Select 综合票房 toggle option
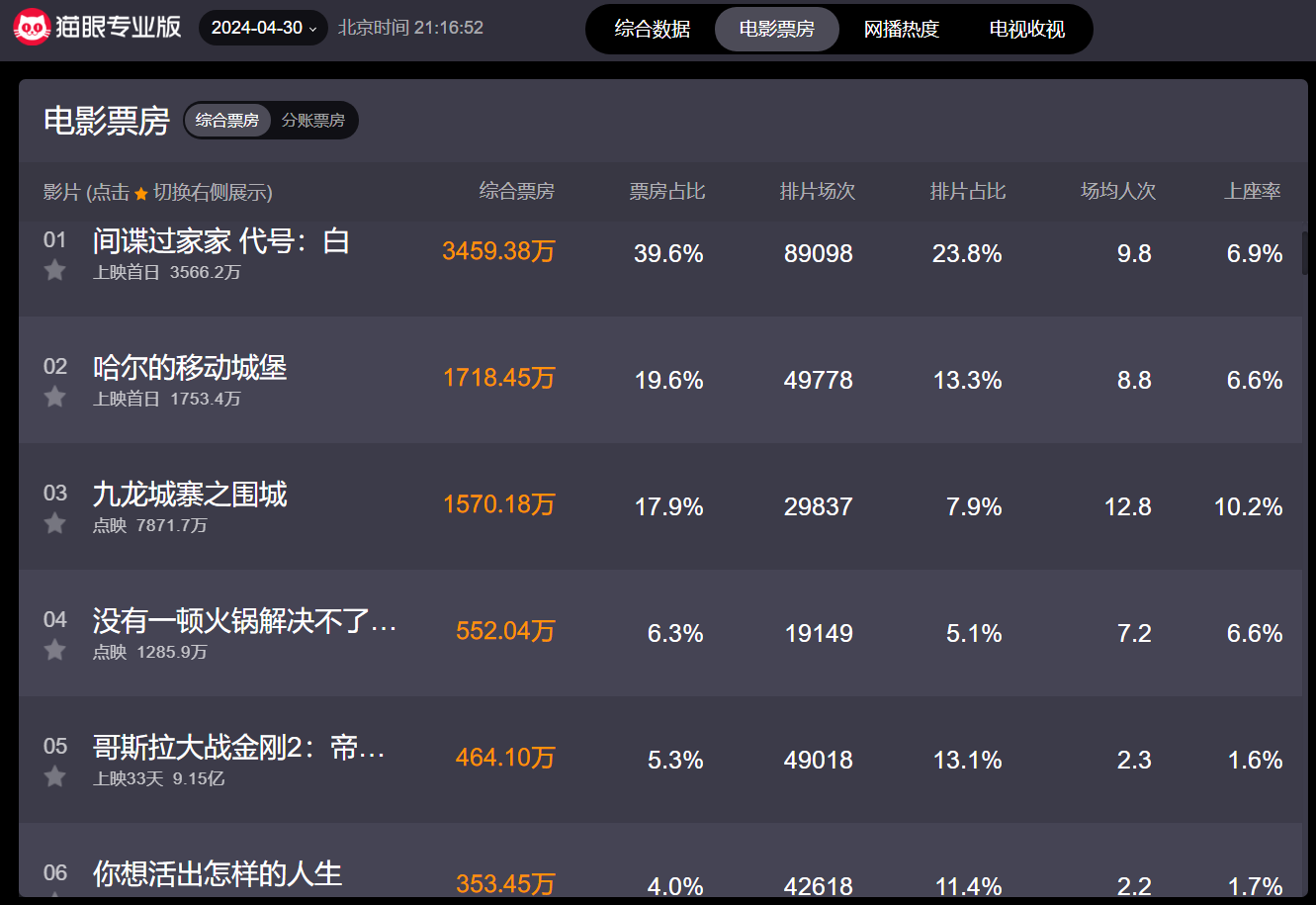The height and width of the screenshot is (905, 1316). [x=227, y=121]
